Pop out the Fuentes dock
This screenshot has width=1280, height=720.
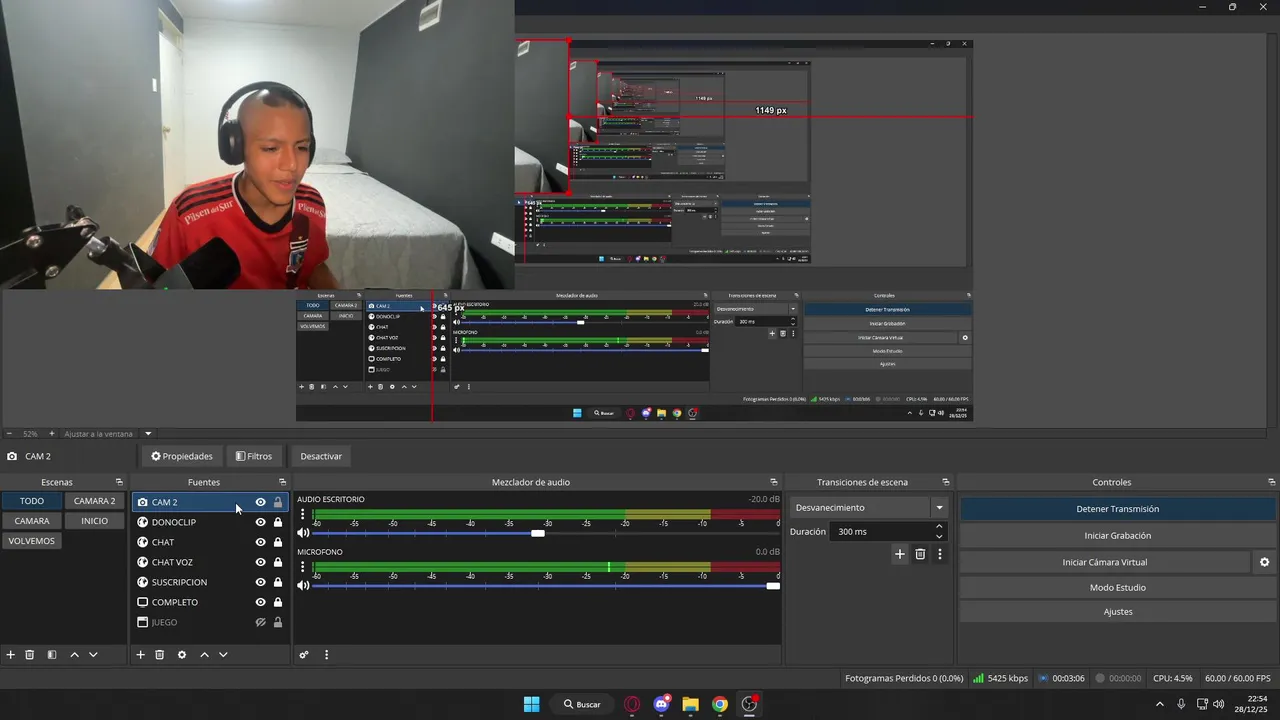pyautogui.click(x=282, y=482)
